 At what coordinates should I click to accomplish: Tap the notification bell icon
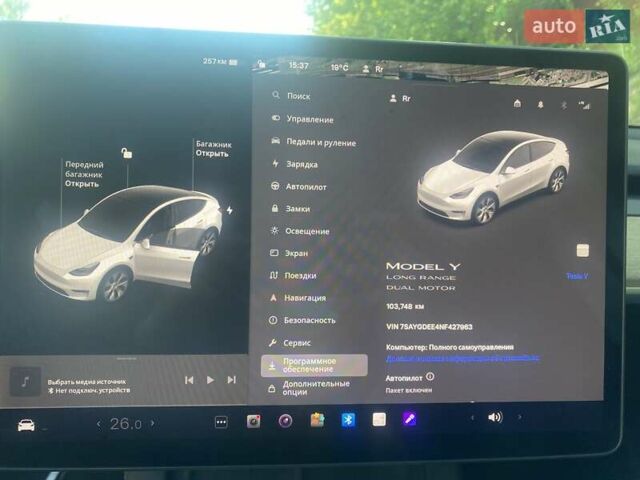tap(540, 103)
